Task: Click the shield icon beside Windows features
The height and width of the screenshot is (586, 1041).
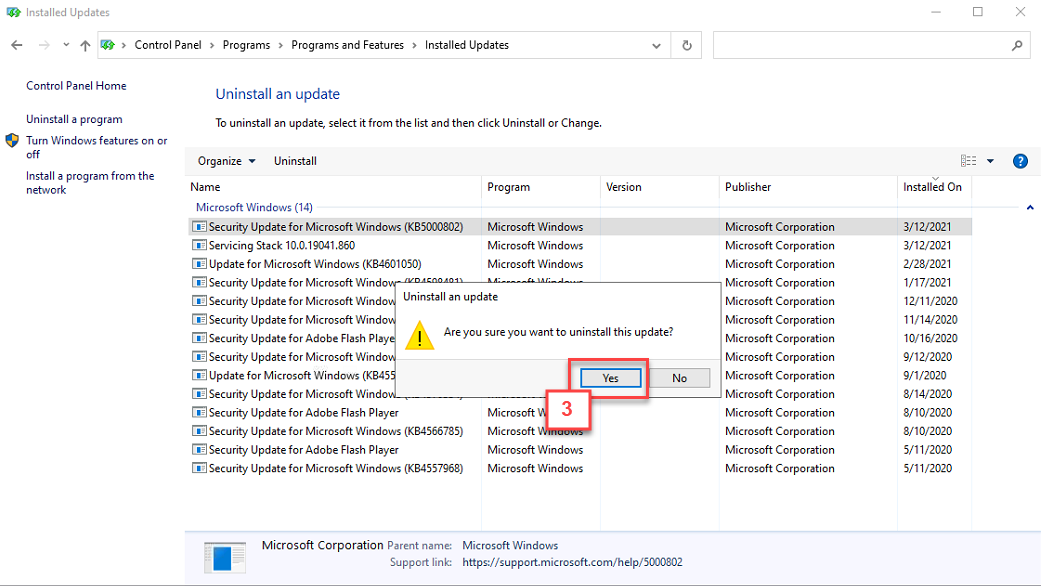Action: coord(12,140)
